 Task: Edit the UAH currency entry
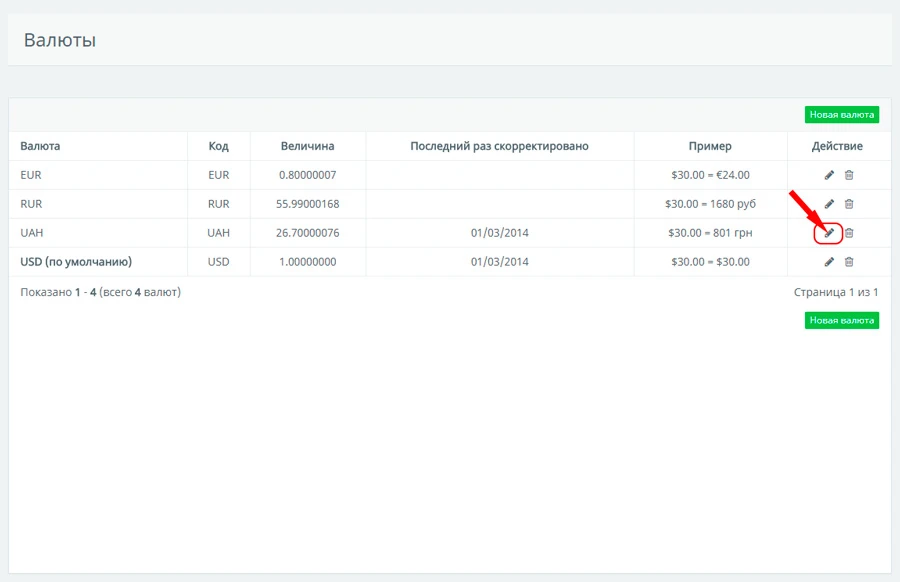[x=829, y=233]
